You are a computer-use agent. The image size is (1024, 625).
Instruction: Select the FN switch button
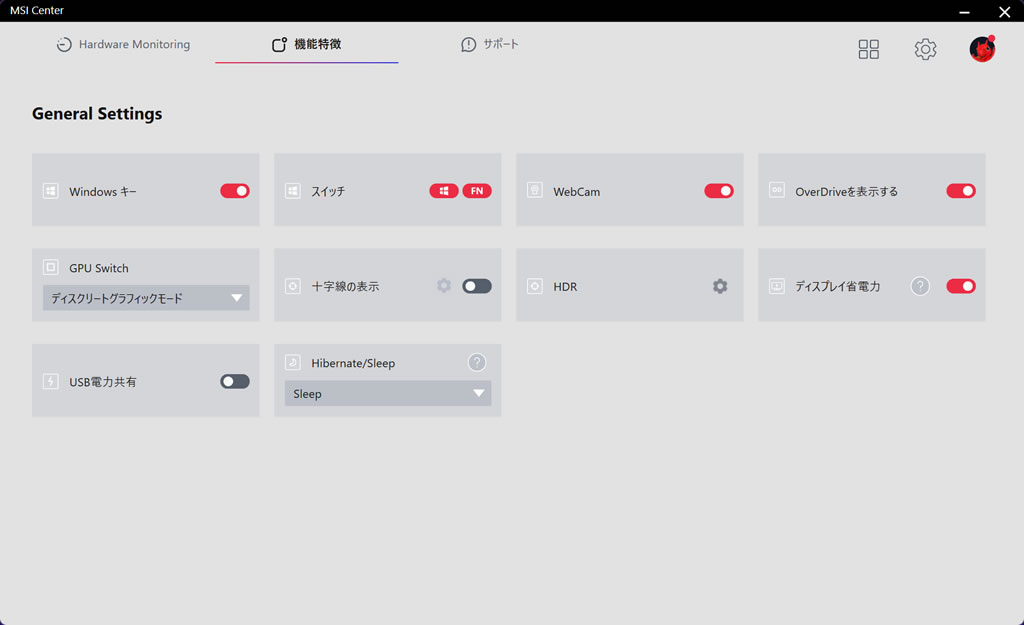pos(477,191)
